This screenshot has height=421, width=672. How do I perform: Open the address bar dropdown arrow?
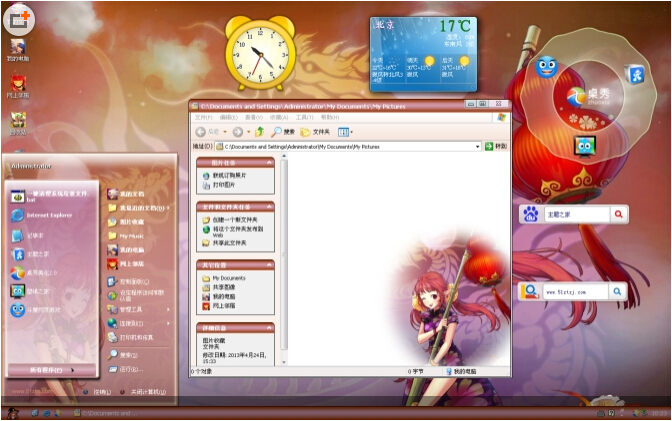(x=477, y=147)
